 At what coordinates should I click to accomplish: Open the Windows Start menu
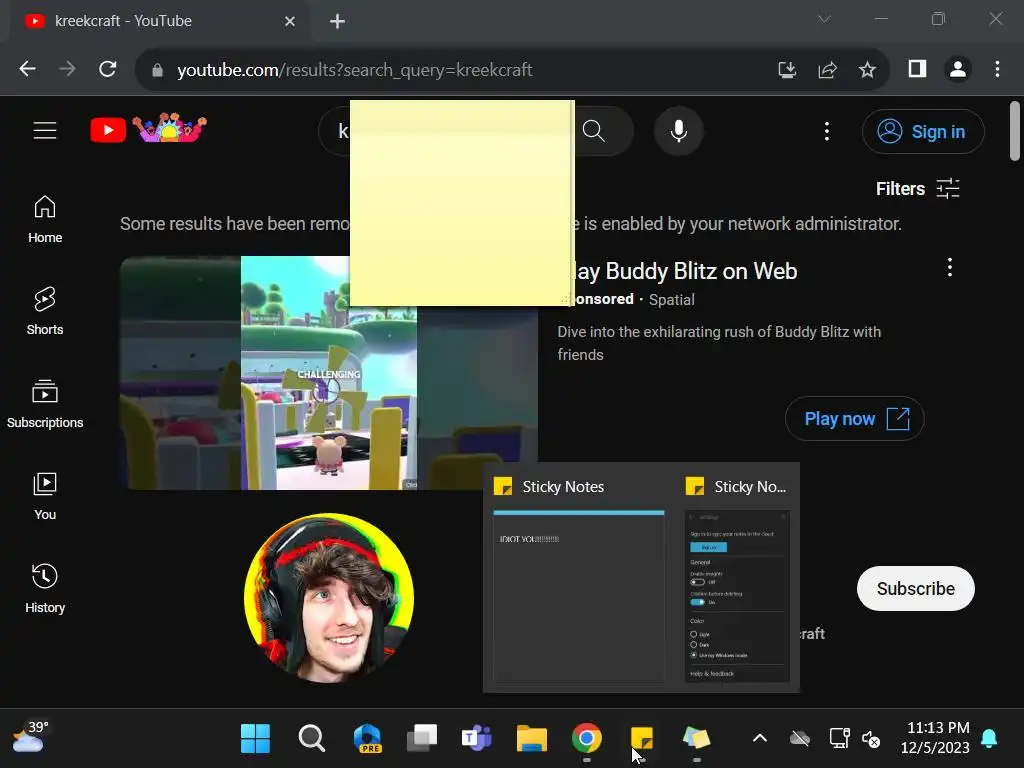click(255, 739)
